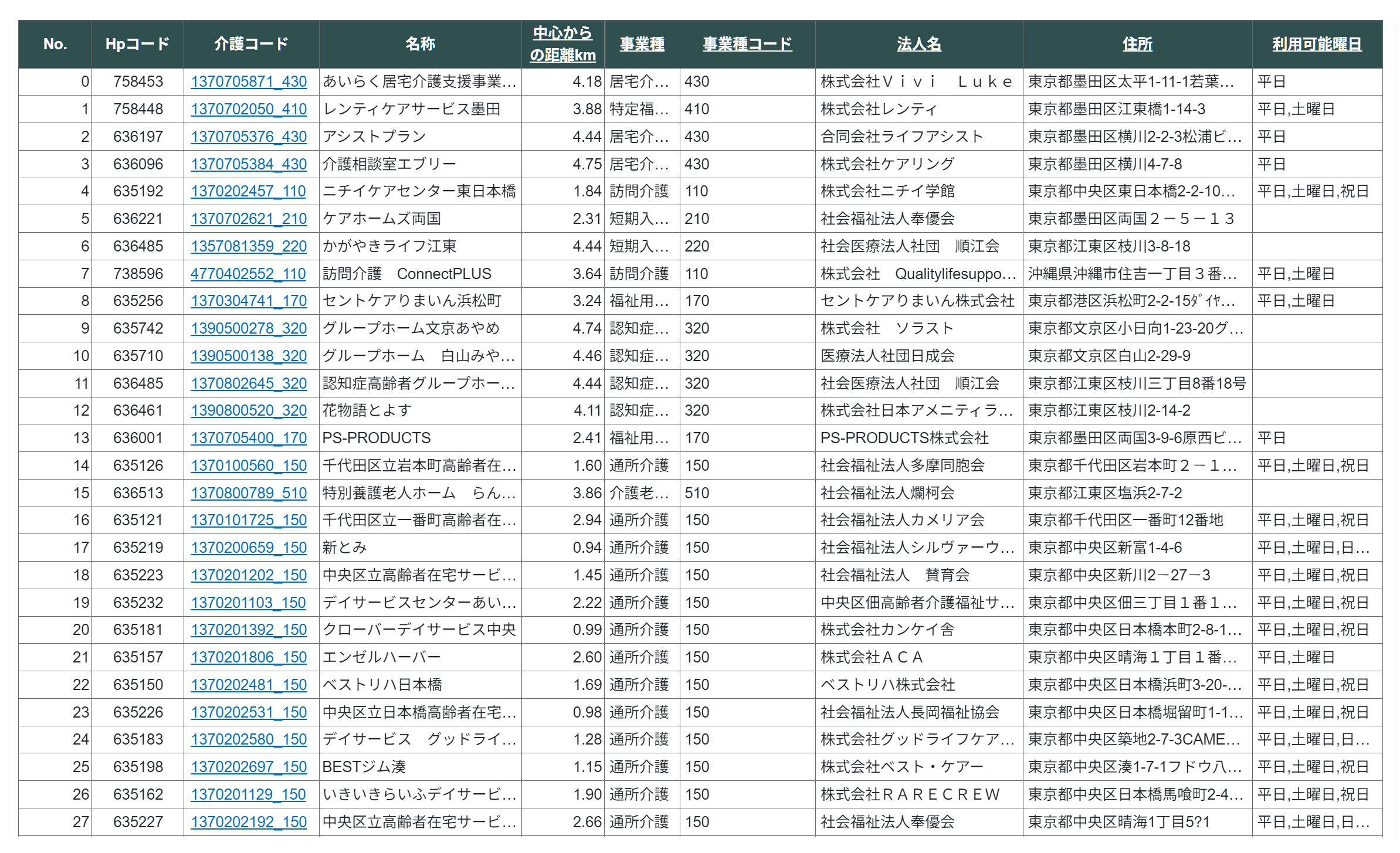Sort by 法人名 column header
1400x853 pixels.
click(x=919, y=44)
